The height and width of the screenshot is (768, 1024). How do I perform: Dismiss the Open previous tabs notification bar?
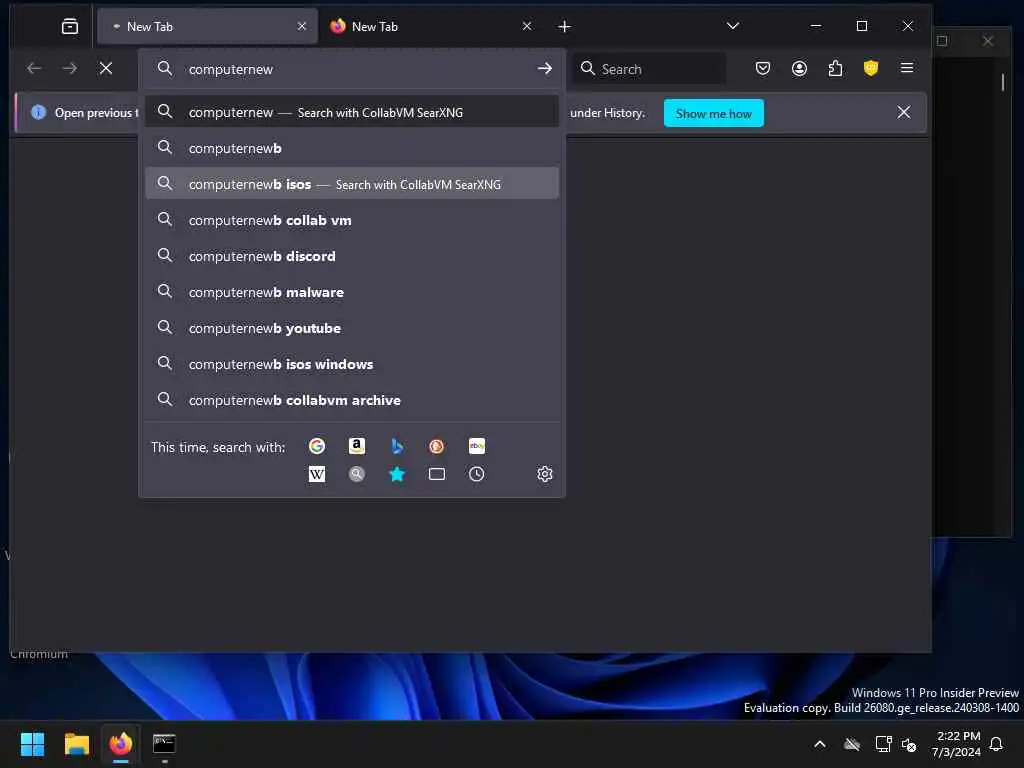coord(903,112)
